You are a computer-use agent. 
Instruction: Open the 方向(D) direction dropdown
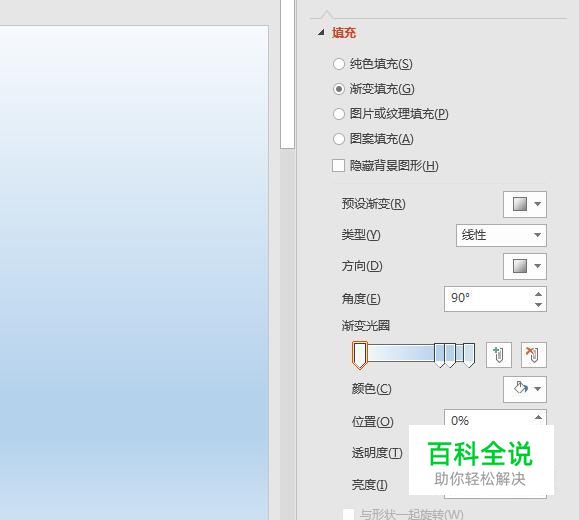click(525, 266)
